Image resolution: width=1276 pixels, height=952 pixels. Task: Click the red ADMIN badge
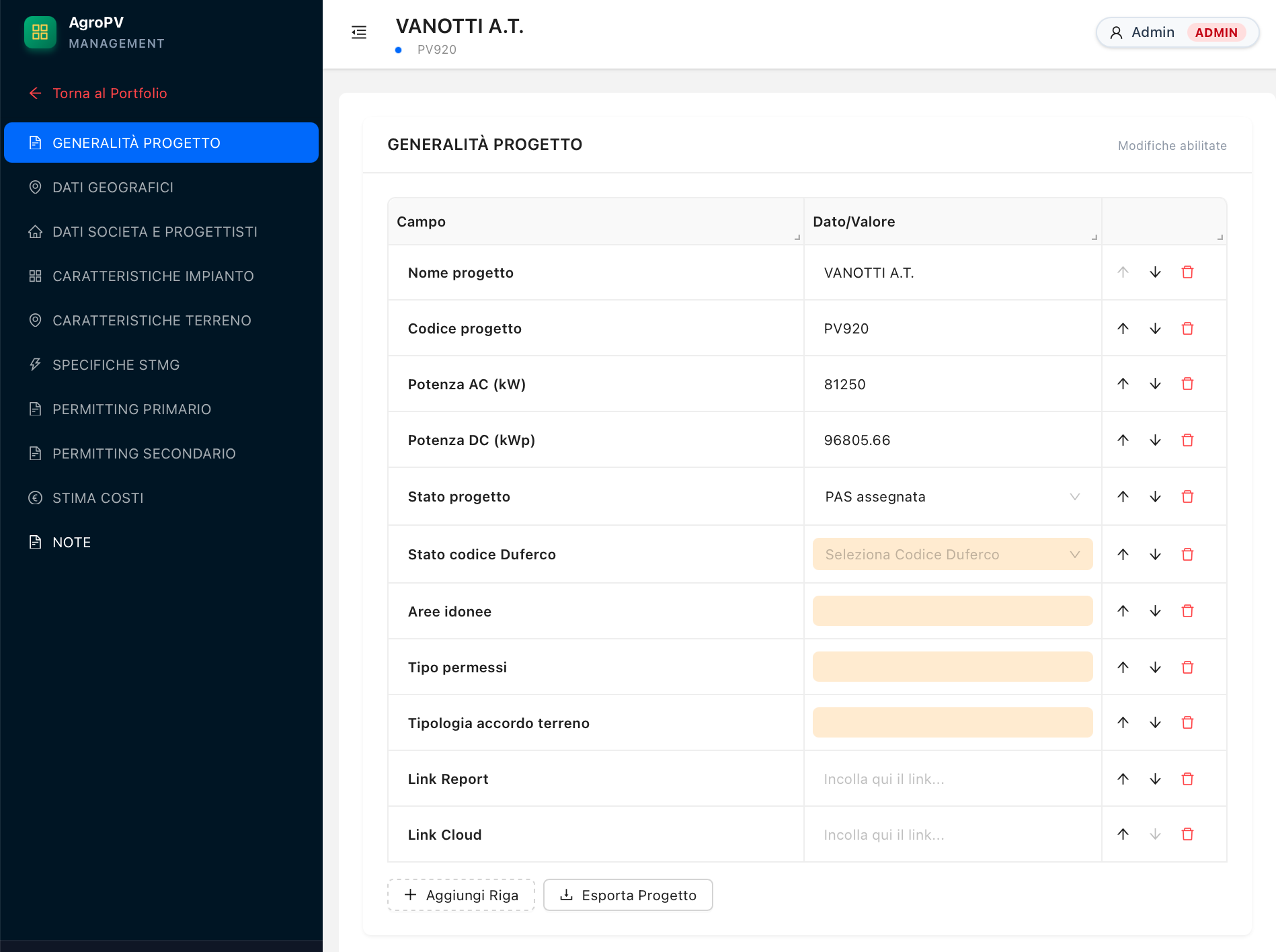point(1216,32)
